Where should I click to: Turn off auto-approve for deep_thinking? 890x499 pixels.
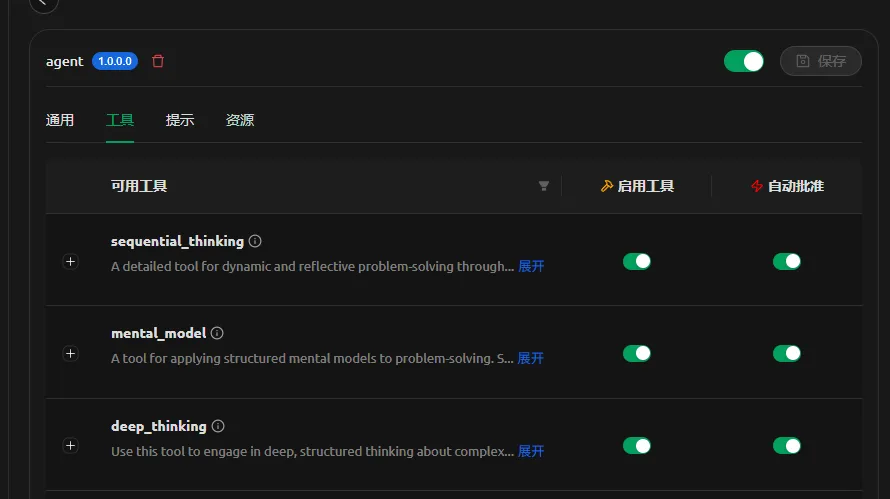coord(787,446)
